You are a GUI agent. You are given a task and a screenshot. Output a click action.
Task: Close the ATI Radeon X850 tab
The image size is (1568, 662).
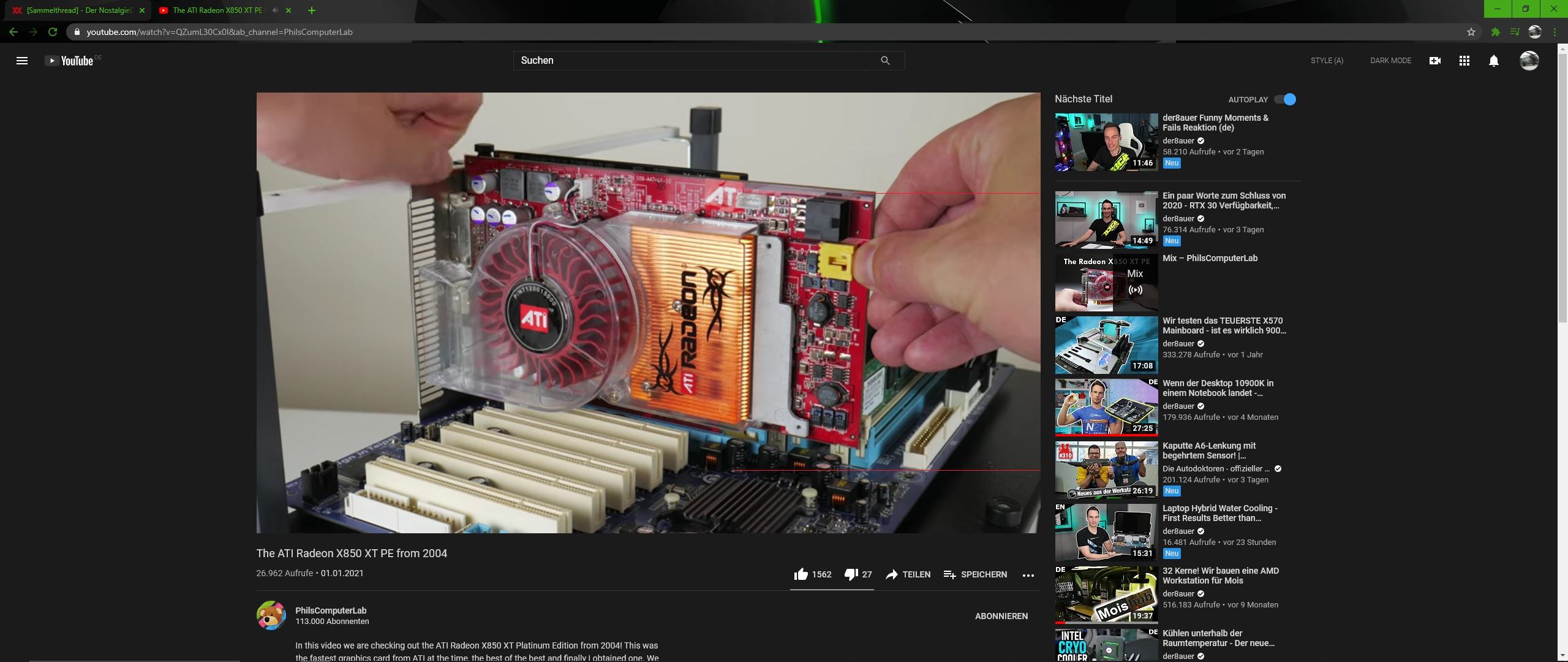tap(288, 10)
